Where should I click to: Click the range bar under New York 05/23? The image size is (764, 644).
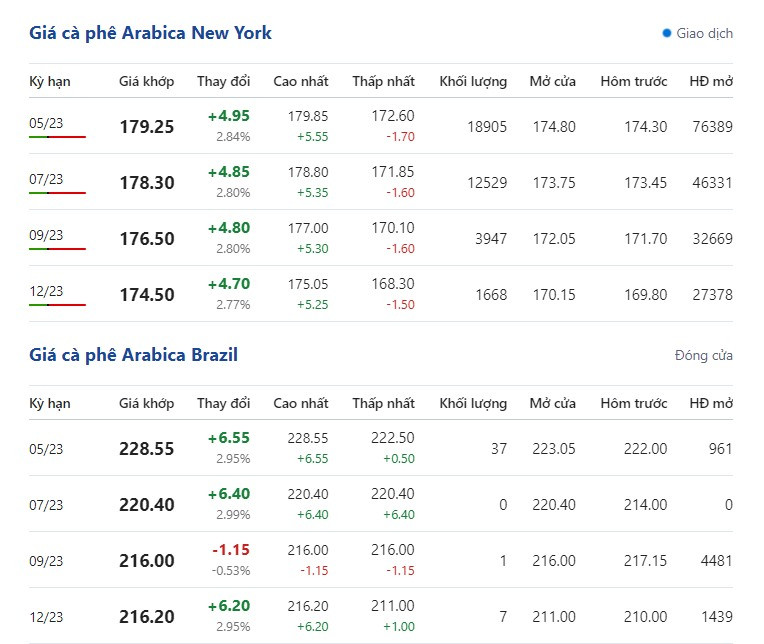57,137
